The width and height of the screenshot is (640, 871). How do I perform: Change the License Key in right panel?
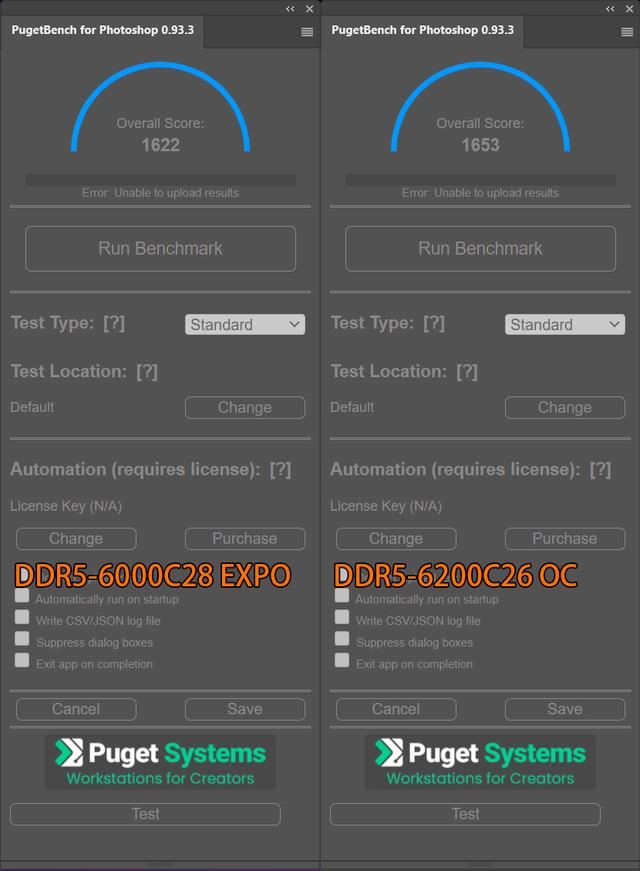tap(396, 538)
